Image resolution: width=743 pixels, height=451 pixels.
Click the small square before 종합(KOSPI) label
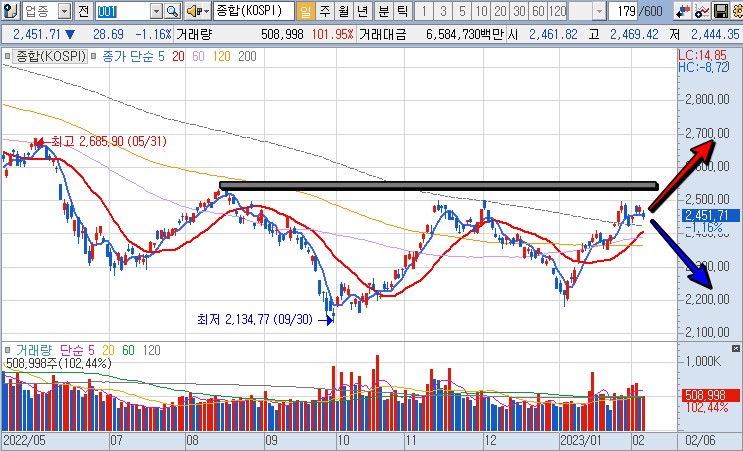tap(7, 57)
